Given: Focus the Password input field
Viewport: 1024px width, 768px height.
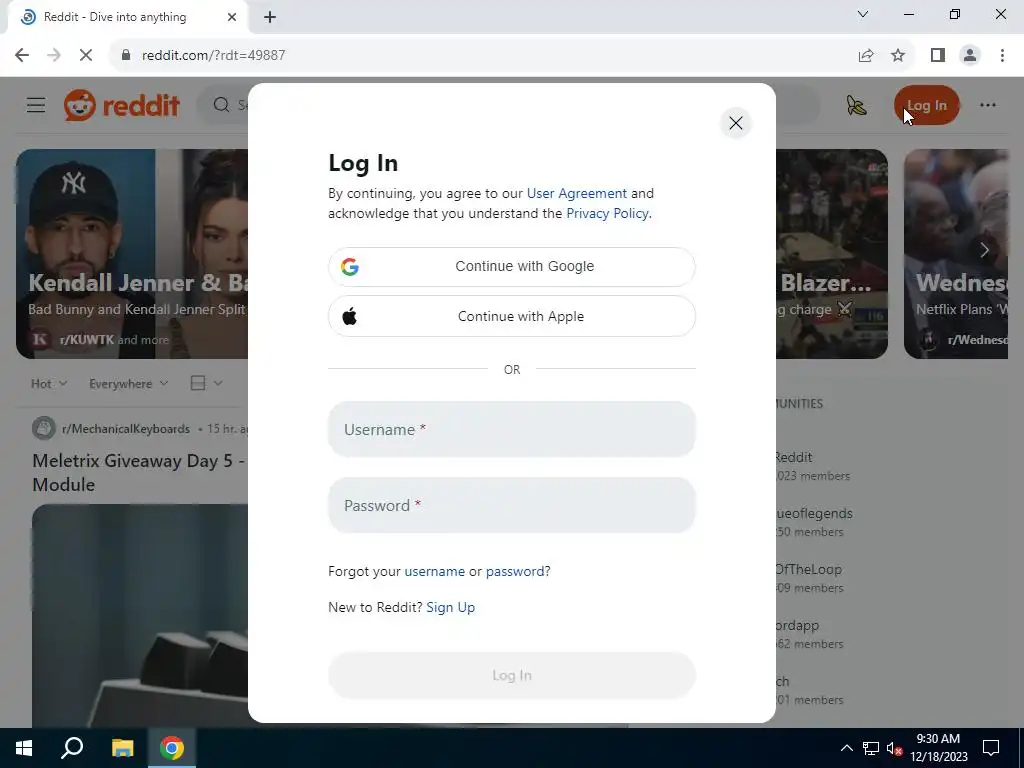Looking at the screenshot, I should point(512,505).
